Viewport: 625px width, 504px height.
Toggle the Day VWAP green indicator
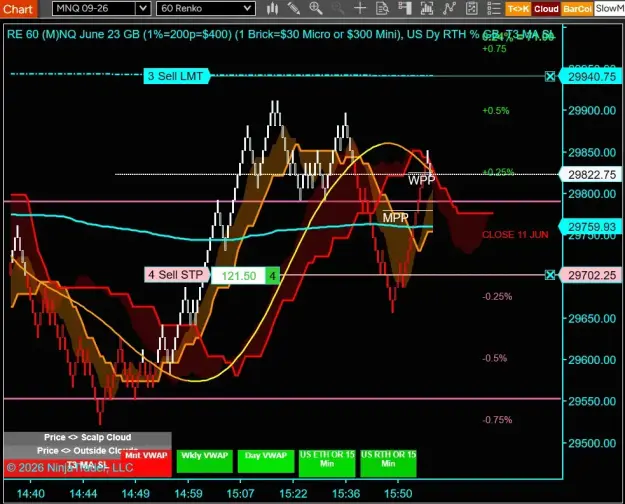coord(266,461)
